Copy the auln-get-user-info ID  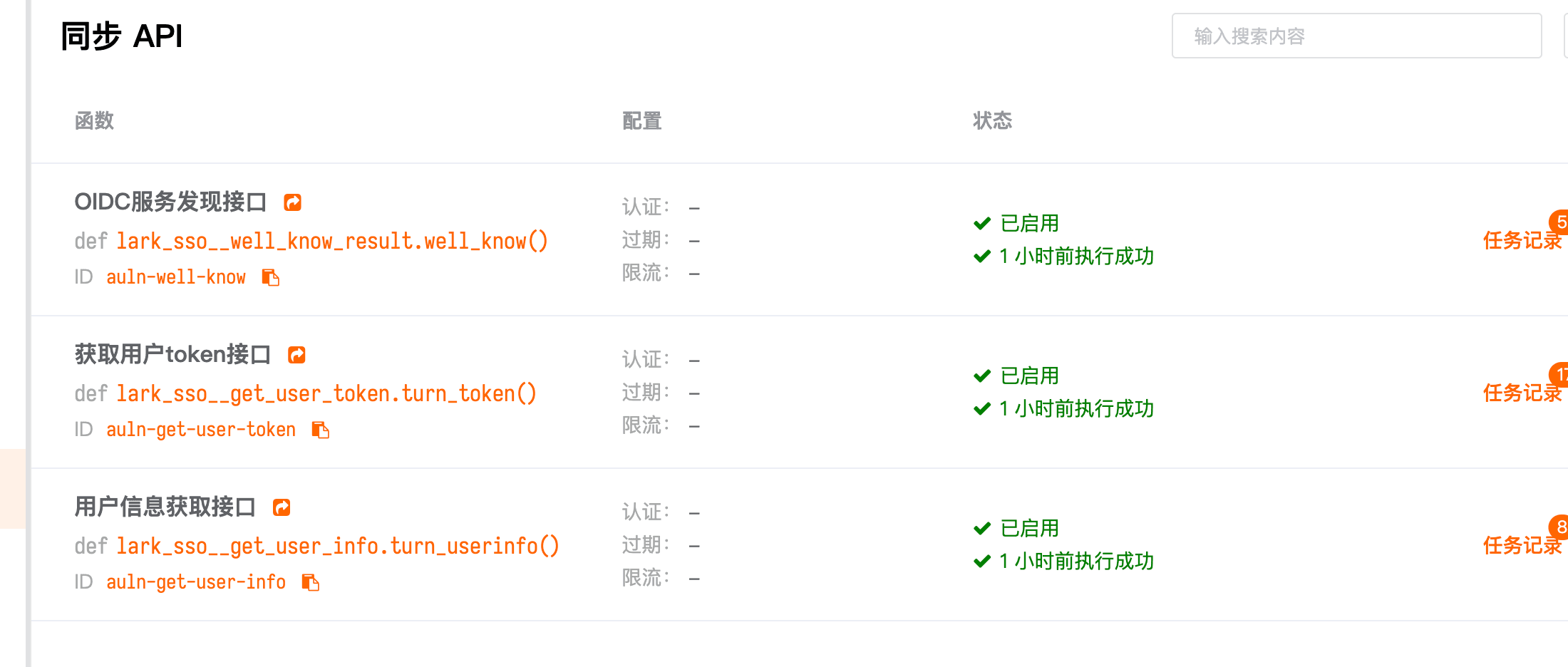[x=310, y=582]
